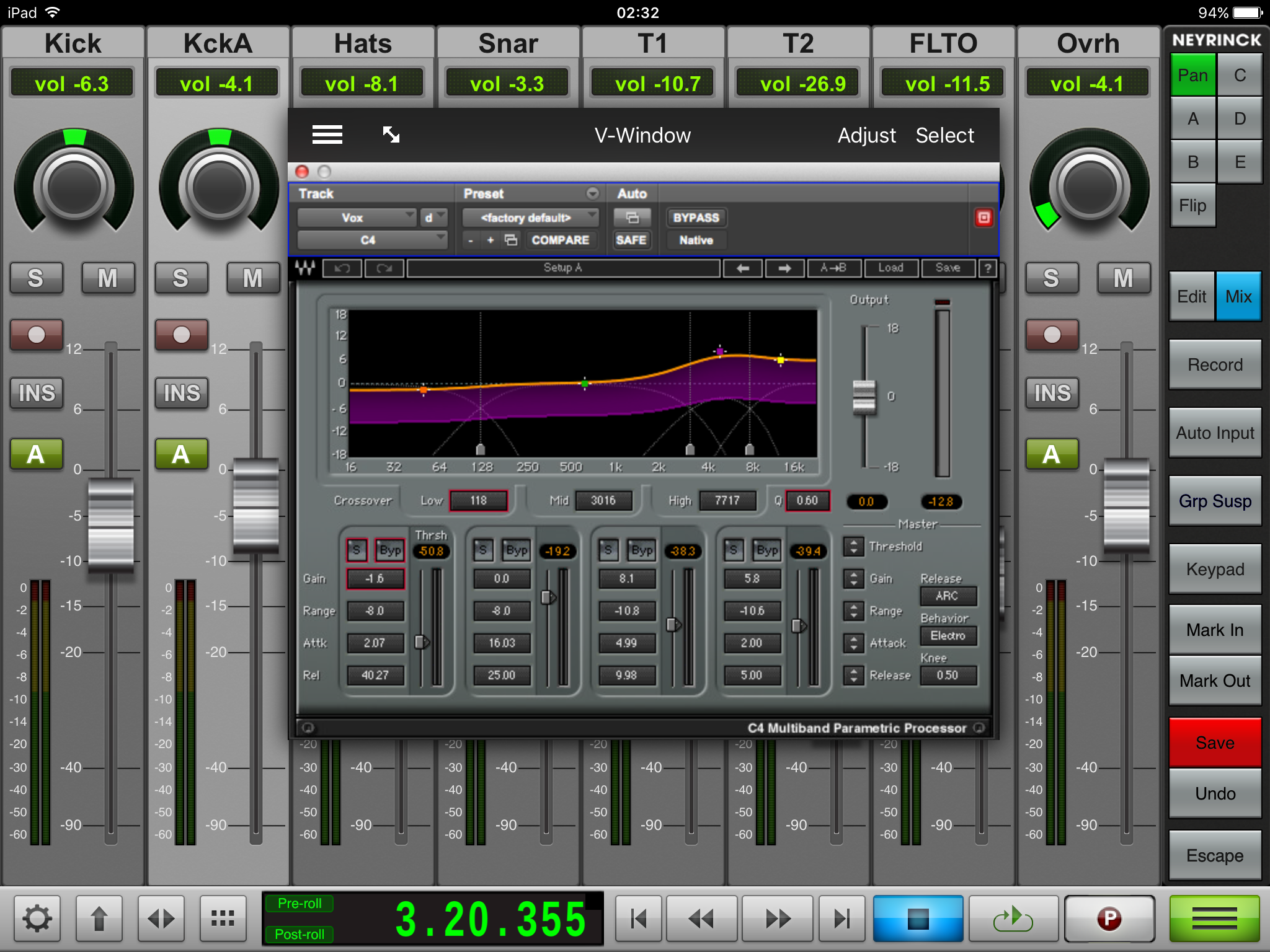This screenshot has height=952, width=1270.
Task: Record-arm the Ovrh track
Action: (x=1052, y=335)
